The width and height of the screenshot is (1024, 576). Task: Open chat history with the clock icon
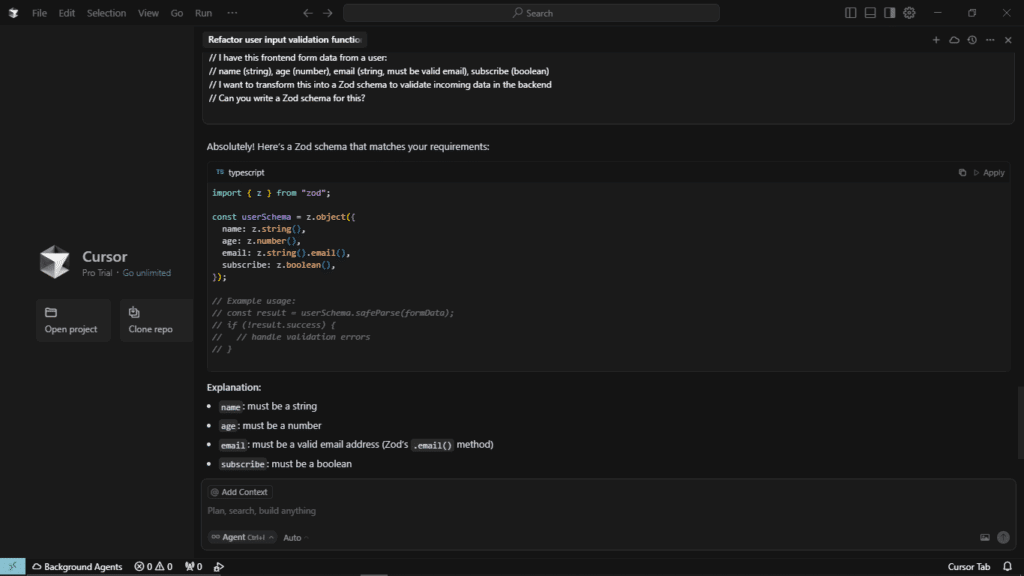click(970, 39)
